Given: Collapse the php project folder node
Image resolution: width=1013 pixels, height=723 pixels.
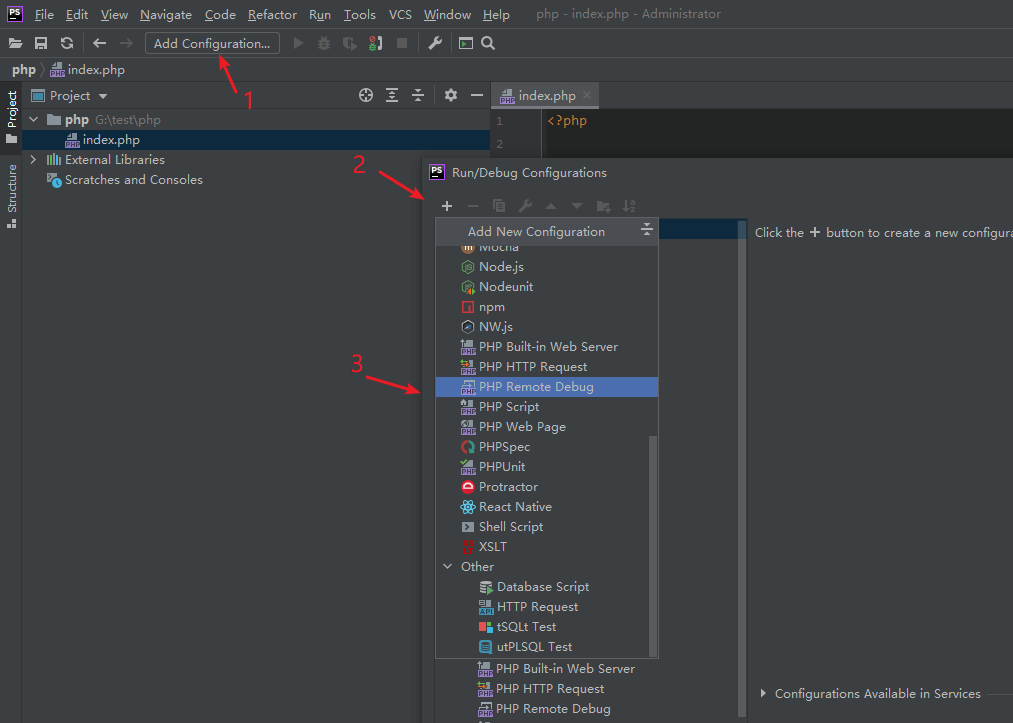Looking at the screenshot, I should point(33,120).
